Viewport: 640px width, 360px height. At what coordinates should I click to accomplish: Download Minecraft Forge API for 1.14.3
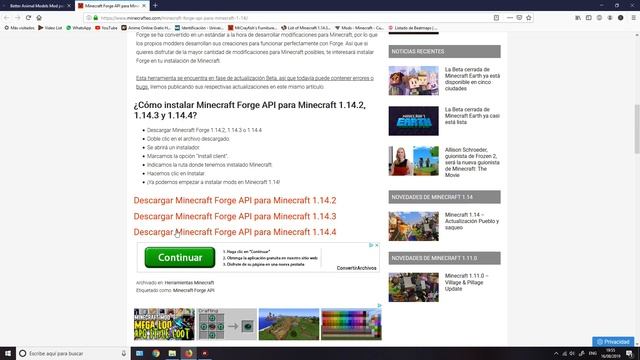point(235,216)
